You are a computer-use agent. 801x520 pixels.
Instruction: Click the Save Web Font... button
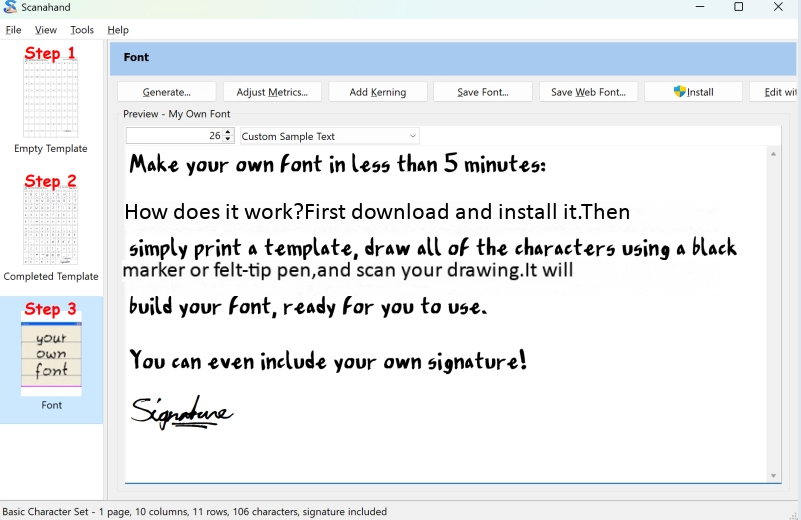click(x=588, y=92)
